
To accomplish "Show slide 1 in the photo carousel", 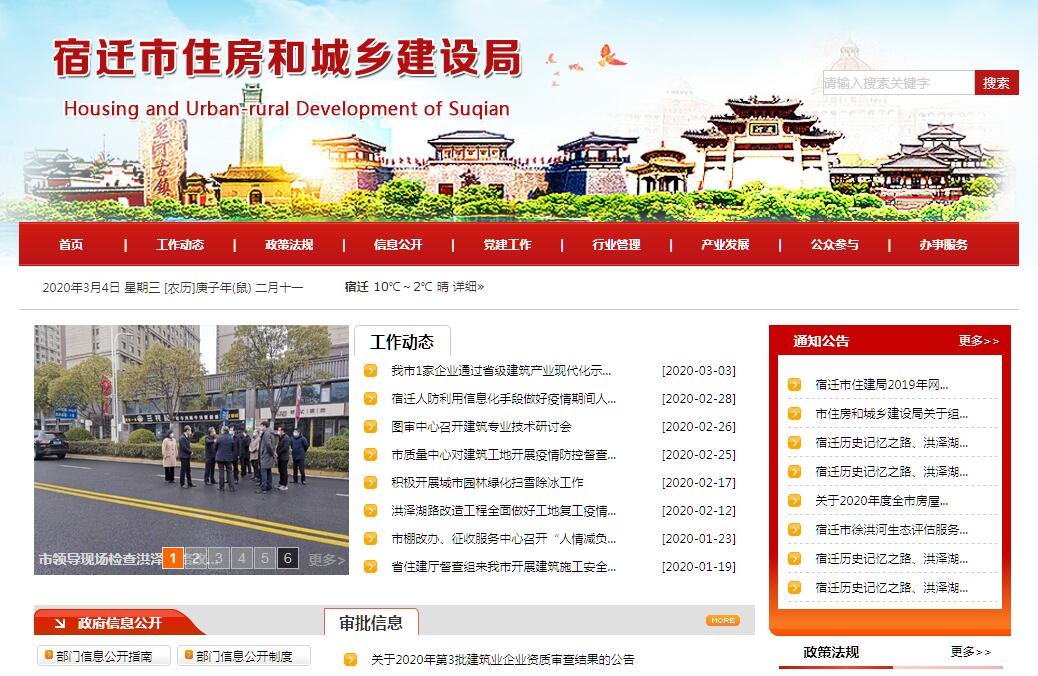I will (x=172, y=558).
